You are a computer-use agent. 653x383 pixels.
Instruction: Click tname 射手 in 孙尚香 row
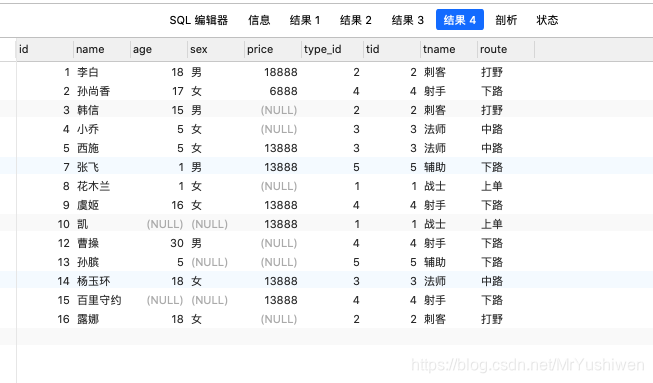(x=435, y=91)
